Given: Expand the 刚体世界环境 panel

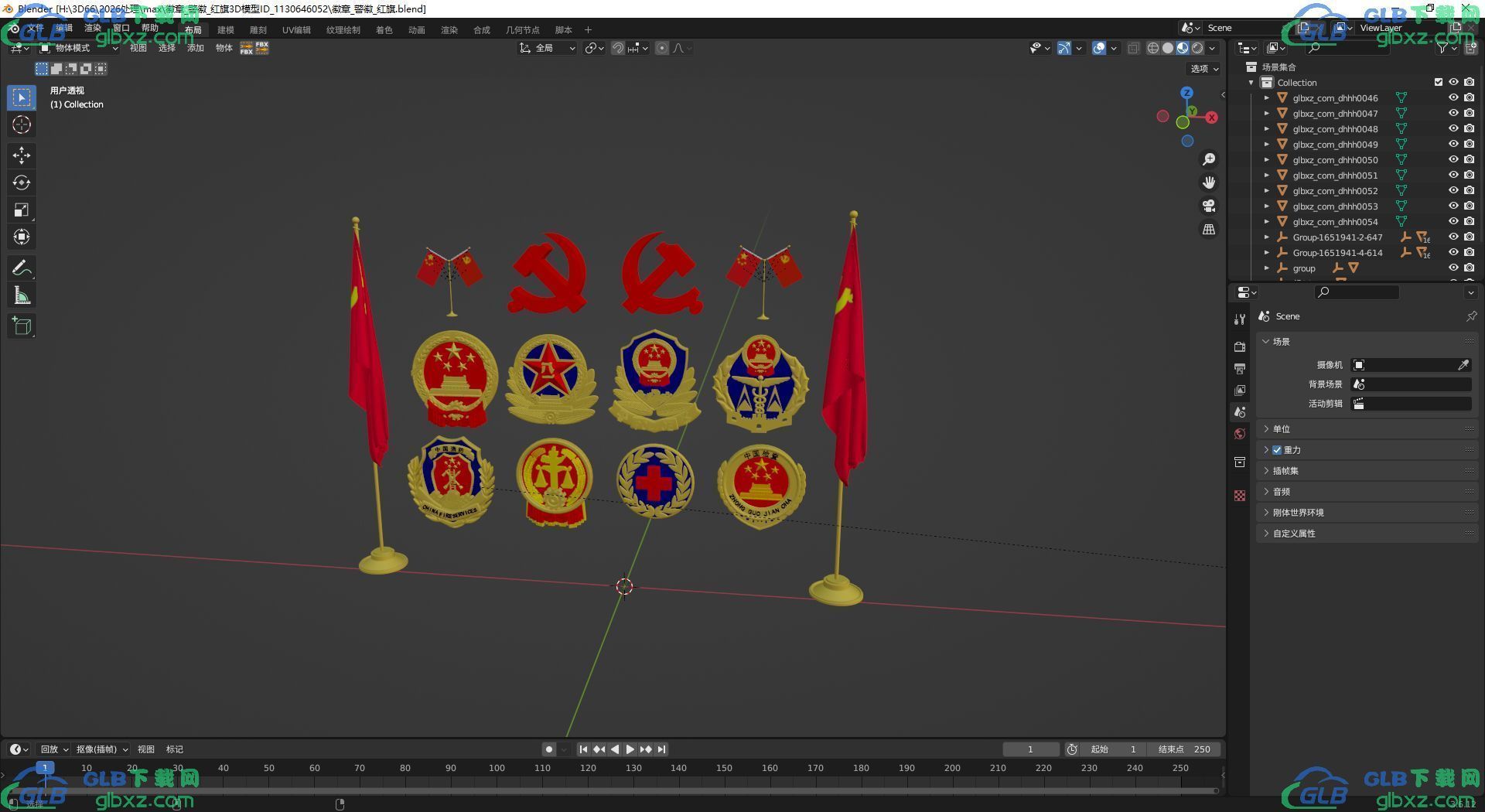Looking at the screenshot, I should [1367, 513].
